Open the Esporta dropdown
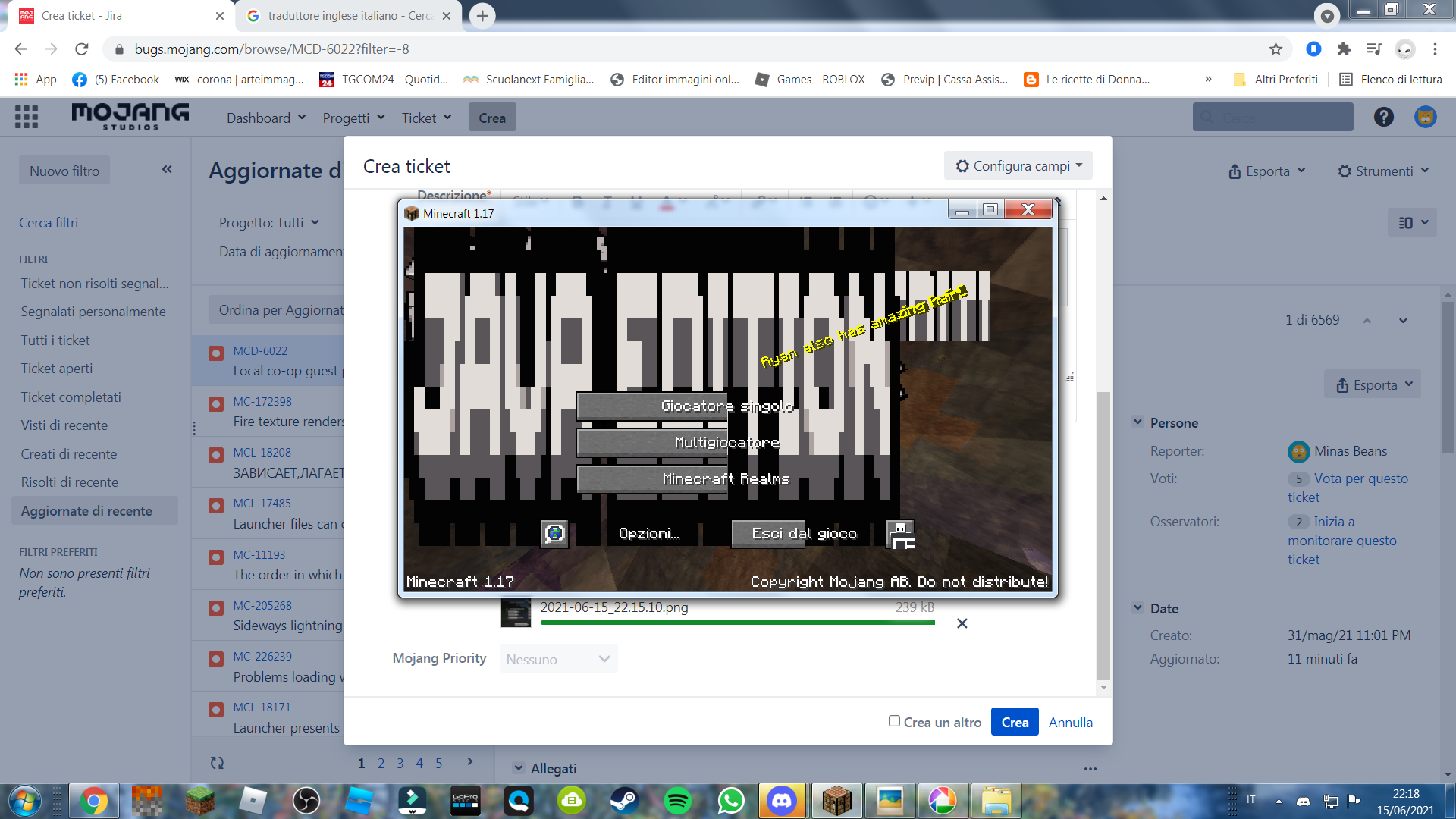The width and height of the screenshot is (1456, 819). tap(1266, 171)
